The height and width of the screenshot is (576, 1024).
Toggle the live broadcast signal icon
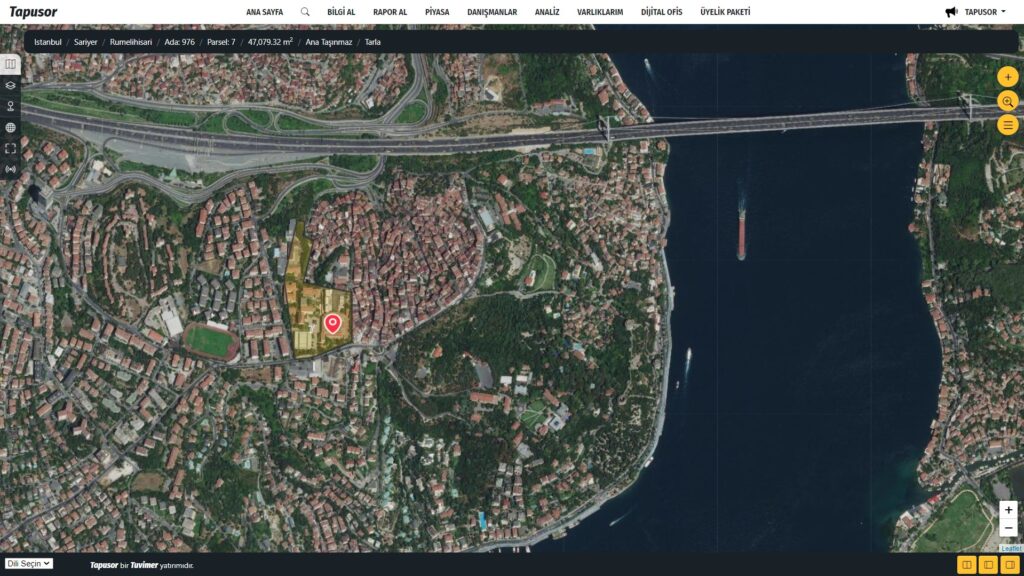pyautogui.click(x=11, y=169)
